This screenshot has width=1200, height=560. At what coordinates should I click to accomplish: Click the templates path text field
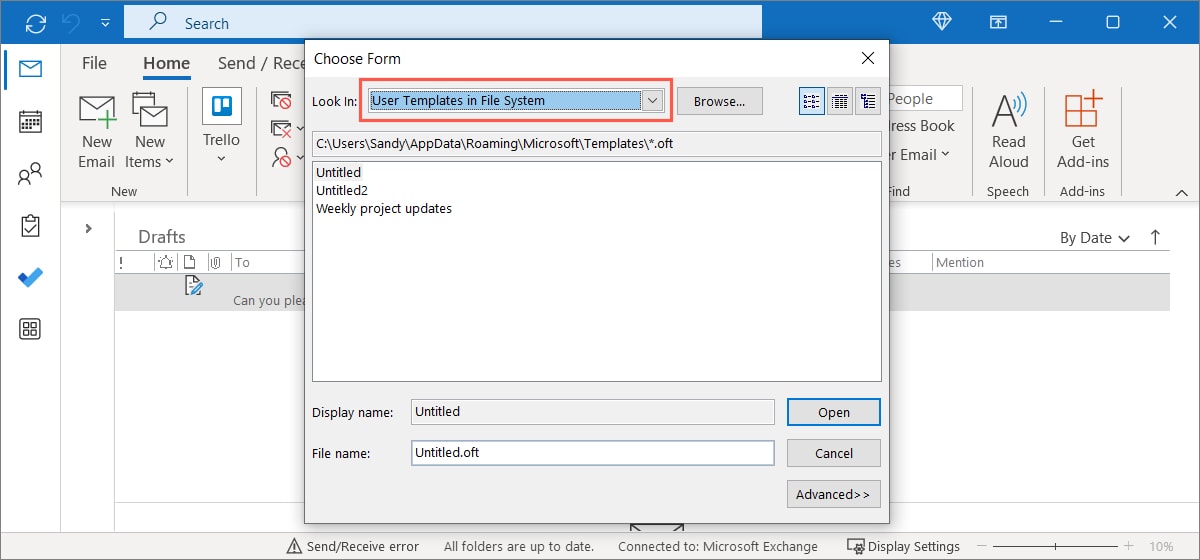tap(596, 143)
